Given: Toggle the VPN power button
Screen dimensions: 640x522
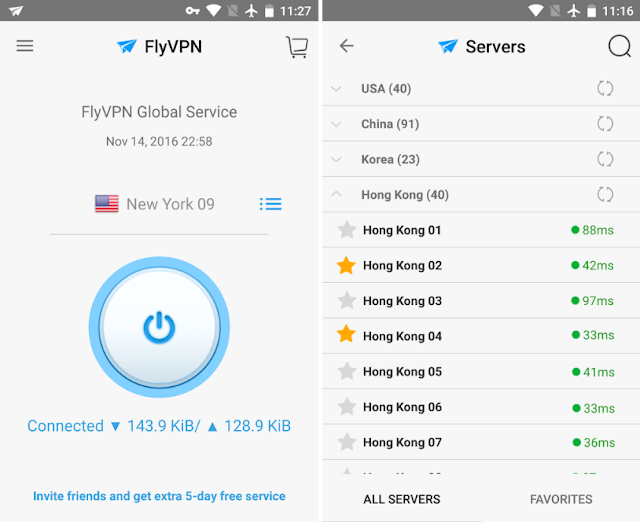Looking at the screenshot, I should (159, 327).
